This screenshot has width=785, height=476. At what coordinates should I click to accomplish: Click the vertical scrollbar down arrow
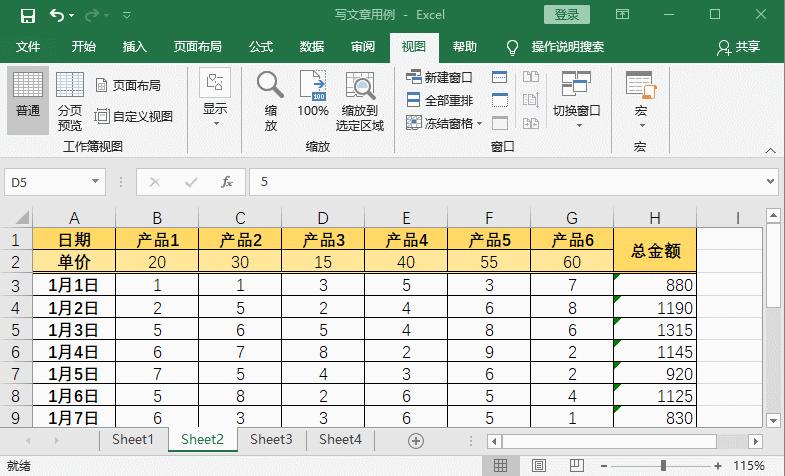click(x=773, y=420)
